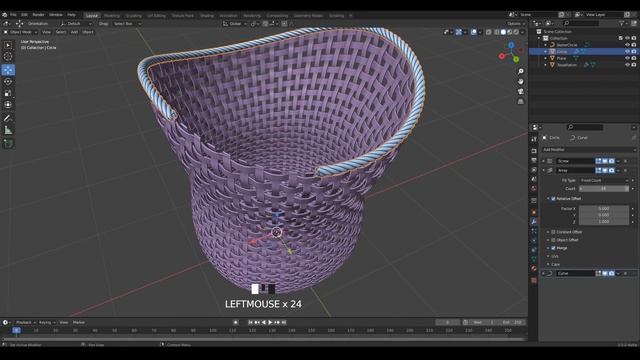Viewport: 640px width, 360px height.
Task: Click the Options button in viewport header
Action: [x=516, y=24]
